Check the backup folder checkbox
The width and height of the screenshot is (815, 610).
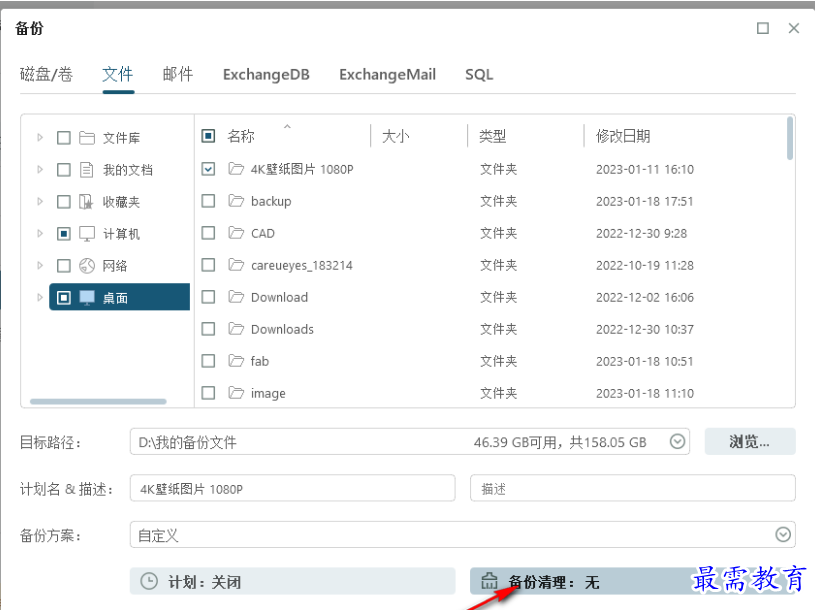208,201
